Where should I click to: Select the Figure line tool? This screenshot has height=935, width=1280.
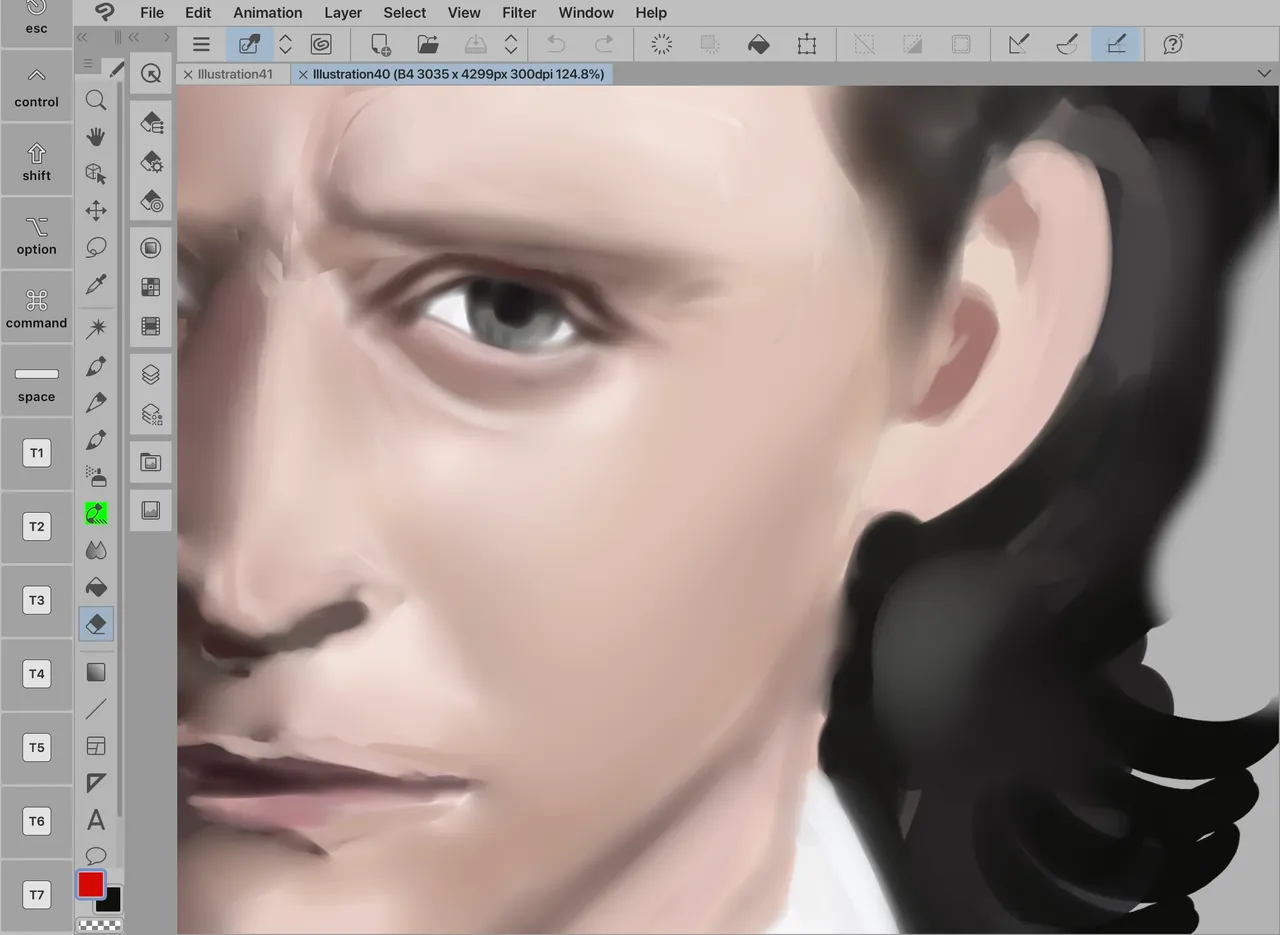pyautogui.click(x=96, y=709)
